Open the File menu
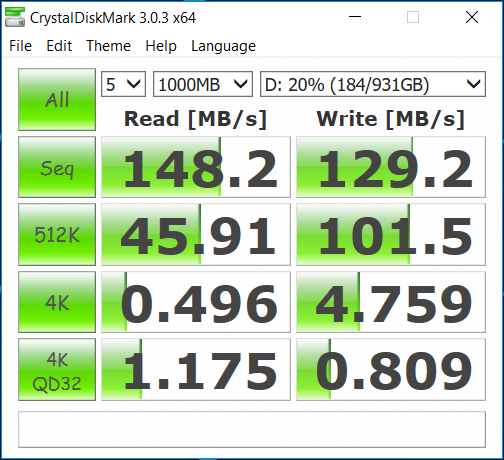 pos(20,46)
